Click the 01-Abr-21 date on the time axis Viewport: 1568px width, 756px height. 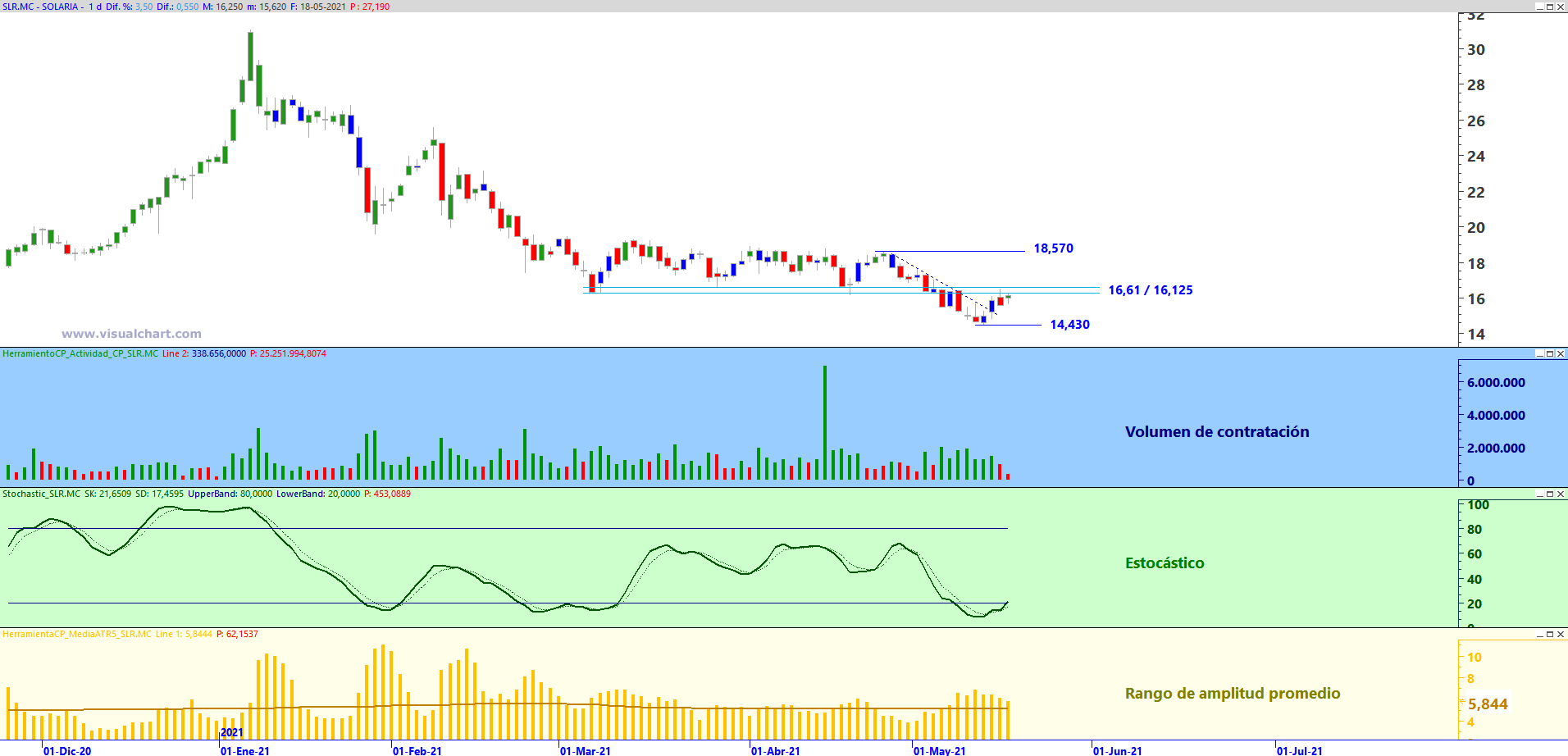[776, 750]
